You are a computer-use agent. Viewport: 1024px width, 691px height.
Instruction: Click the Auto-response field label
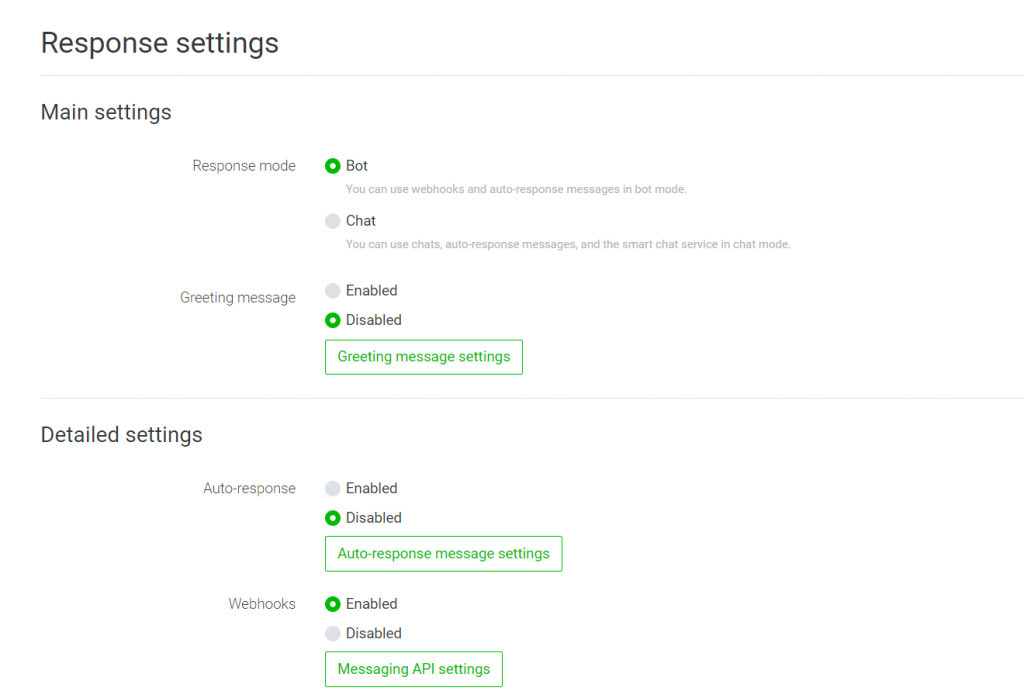(249, 489)
